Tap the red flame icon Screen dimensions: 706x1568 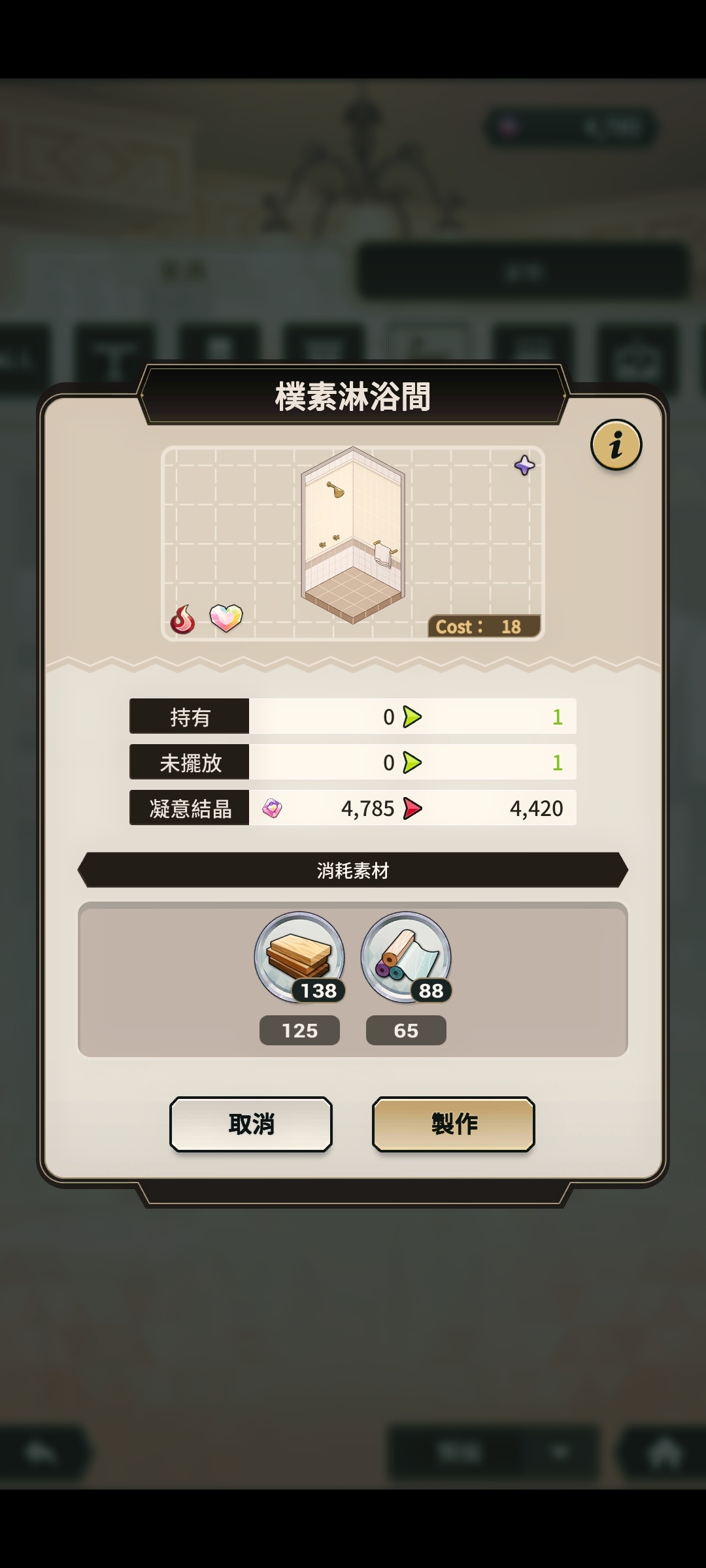(182, 619)
